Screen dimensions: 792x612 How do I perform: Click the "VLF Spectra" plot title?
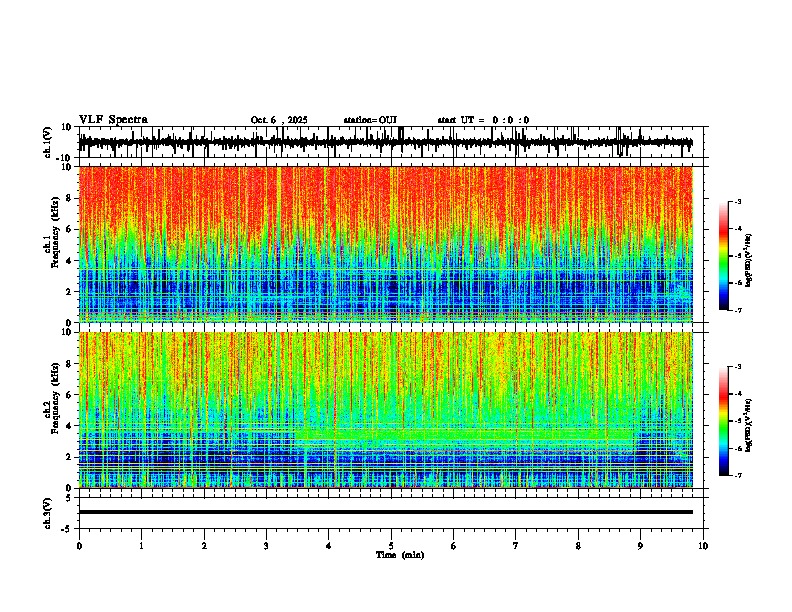[113, 120]
